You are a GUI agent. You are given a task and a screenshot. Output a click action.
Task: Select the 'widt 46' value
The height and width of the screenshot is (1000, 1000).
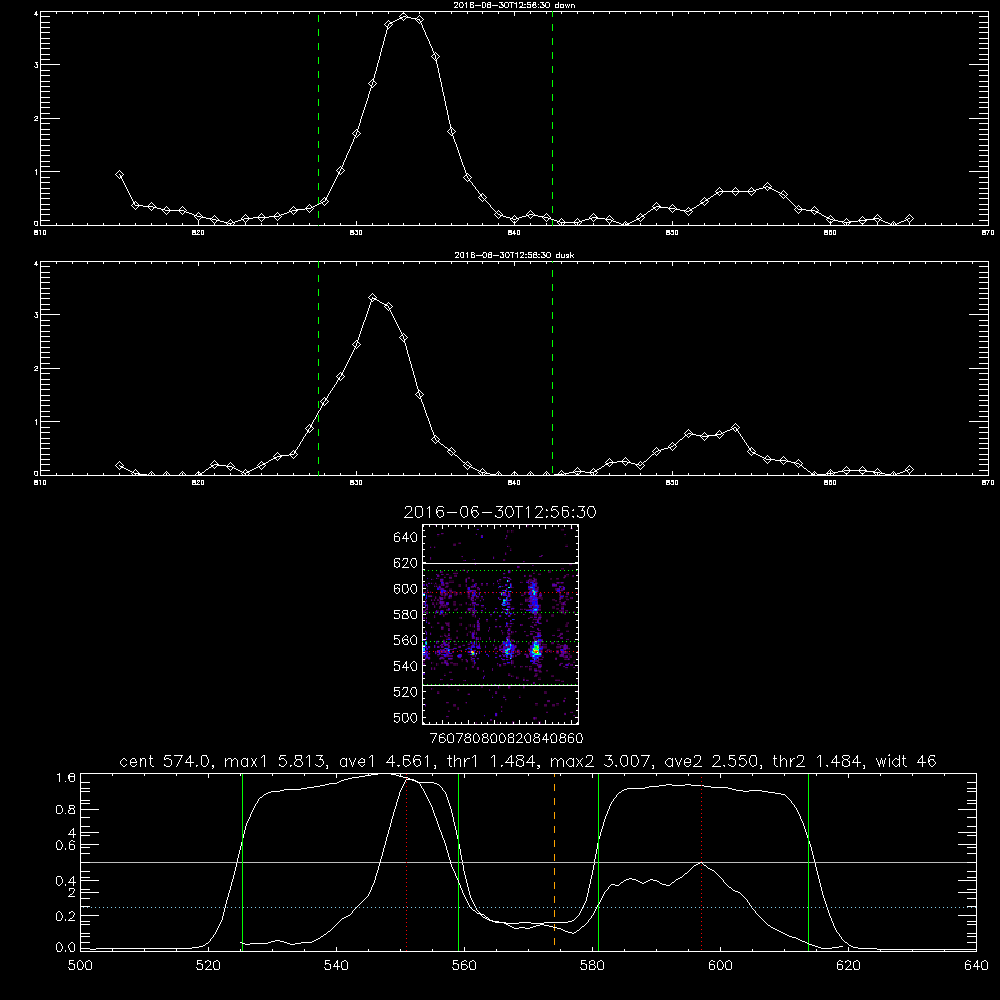(x=906, y=761)
